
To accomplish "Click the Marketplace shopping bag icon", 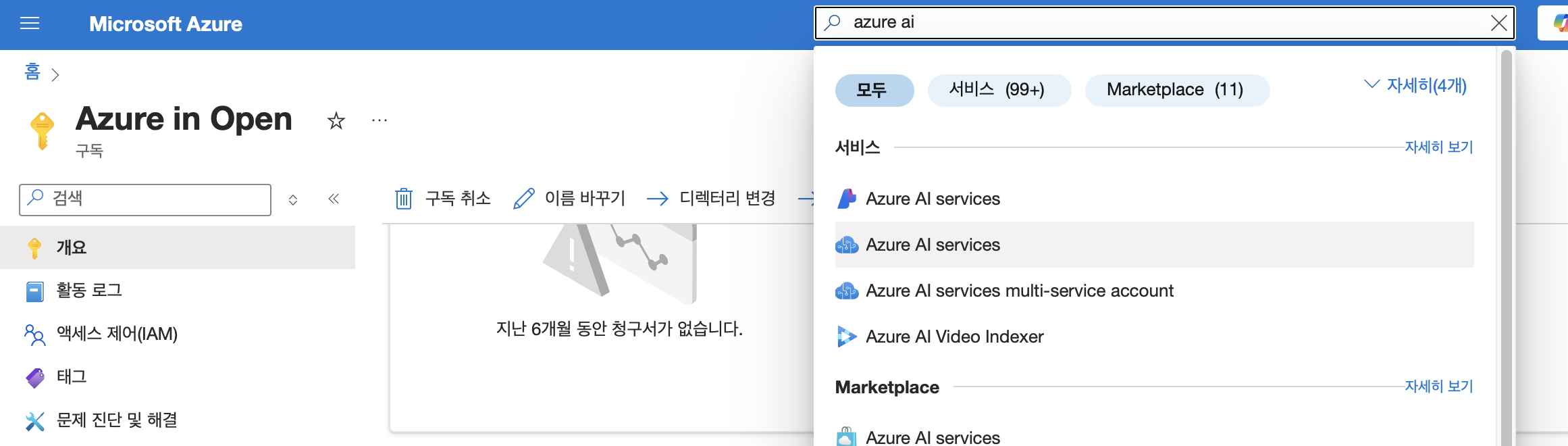I will point(846,437).
